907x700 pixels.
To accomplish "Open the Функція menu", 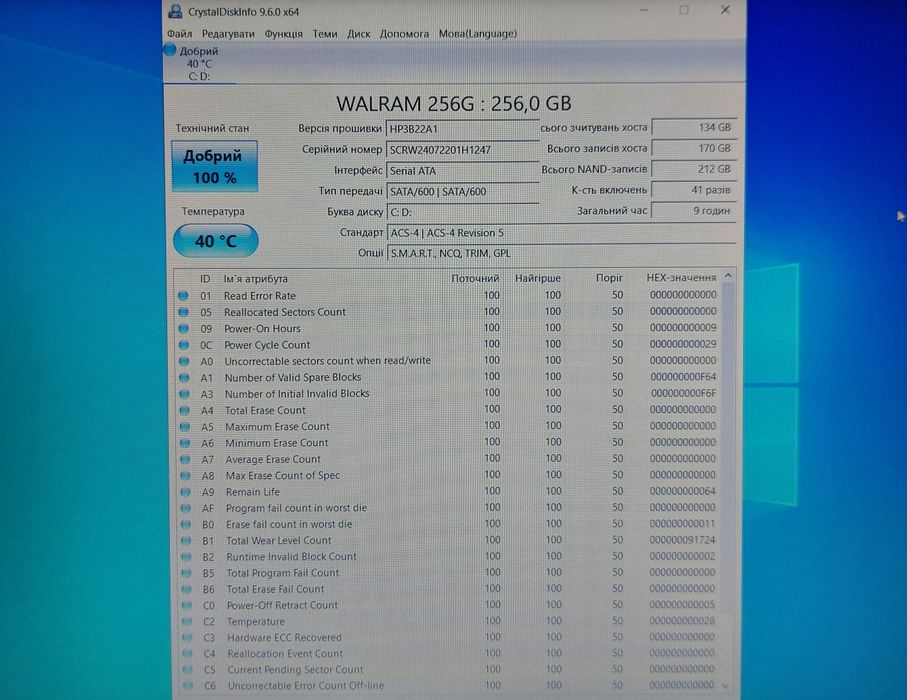I will coord(283,34).
